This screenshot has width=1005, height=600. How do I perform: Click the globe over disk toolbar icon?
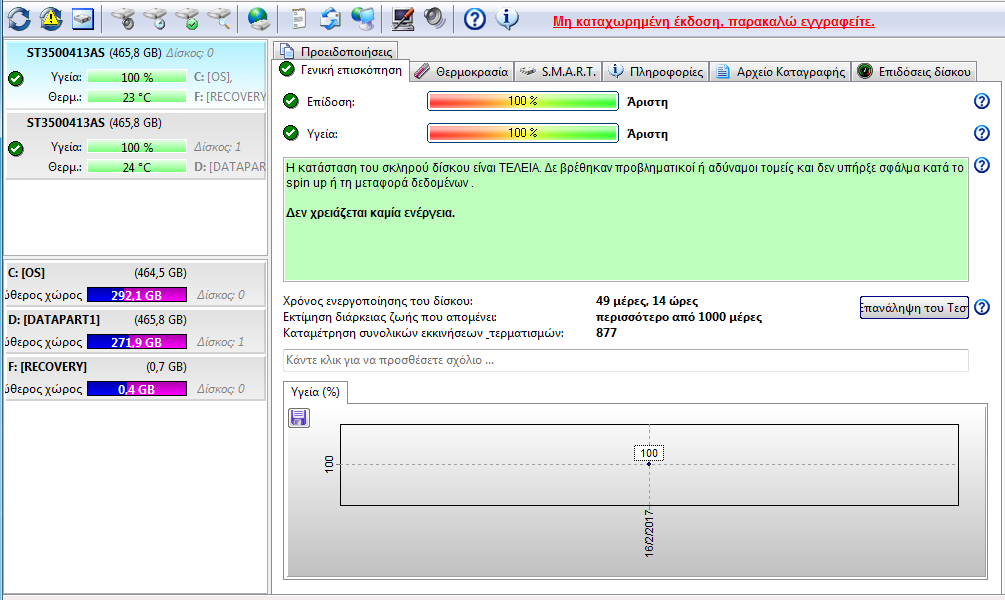pyautogui.click(x=259, y=18)
